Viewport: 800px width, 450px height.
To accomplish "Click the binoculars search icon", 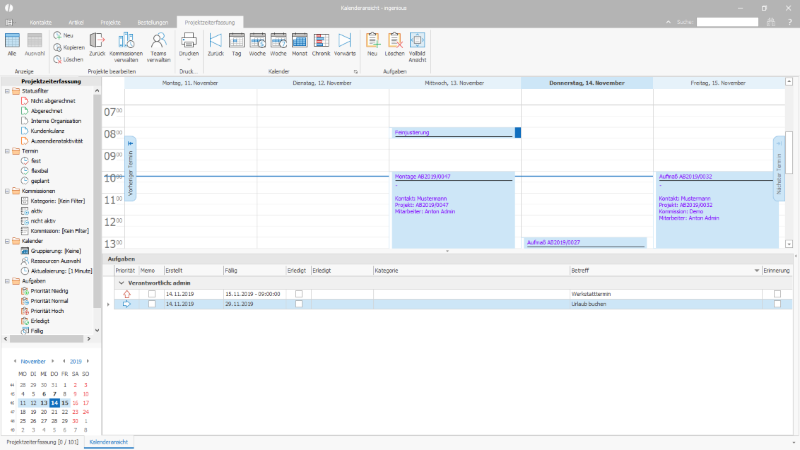I will (771, 22).
